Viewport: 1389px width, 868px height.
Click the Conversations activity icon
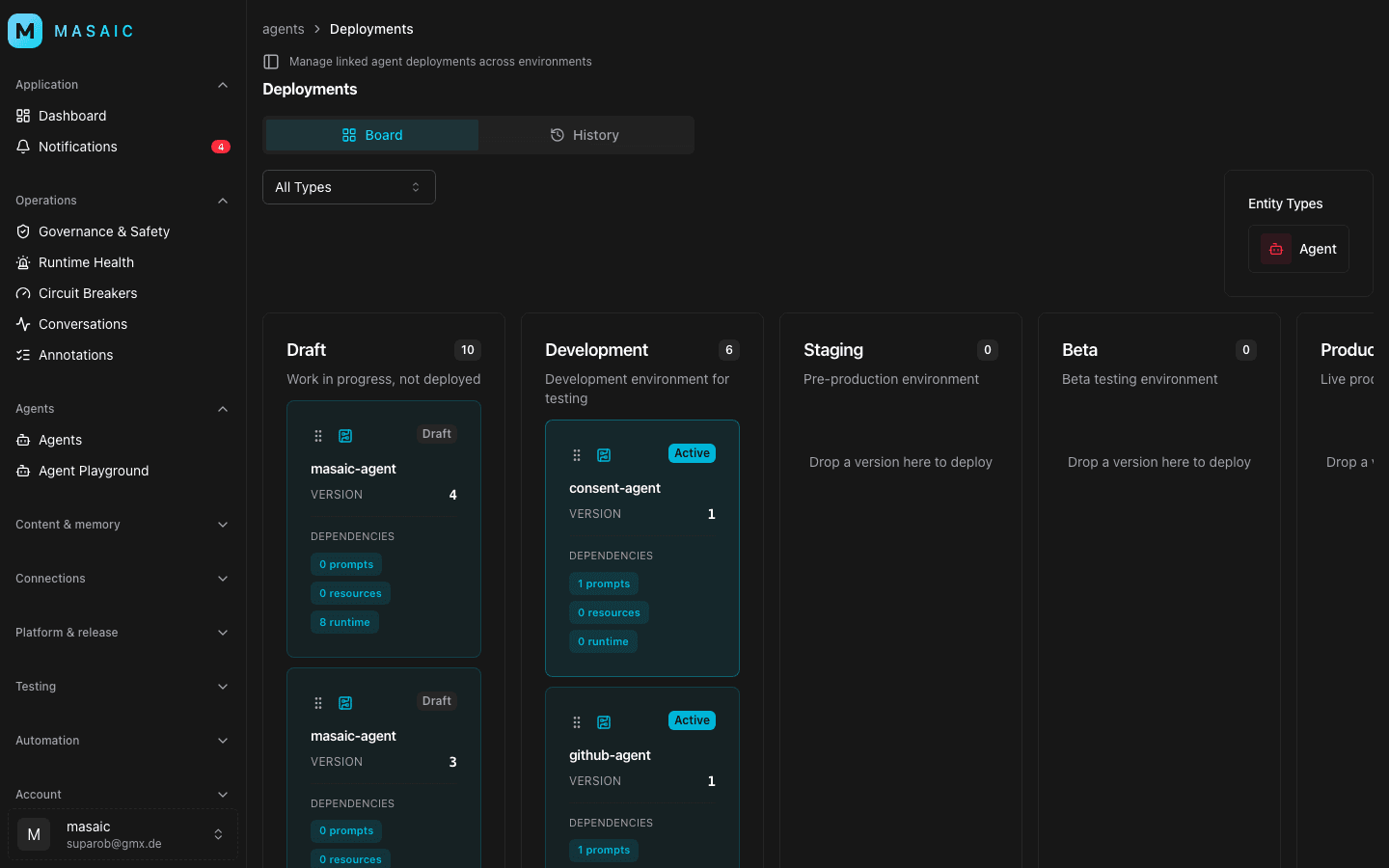pos(23,324)
